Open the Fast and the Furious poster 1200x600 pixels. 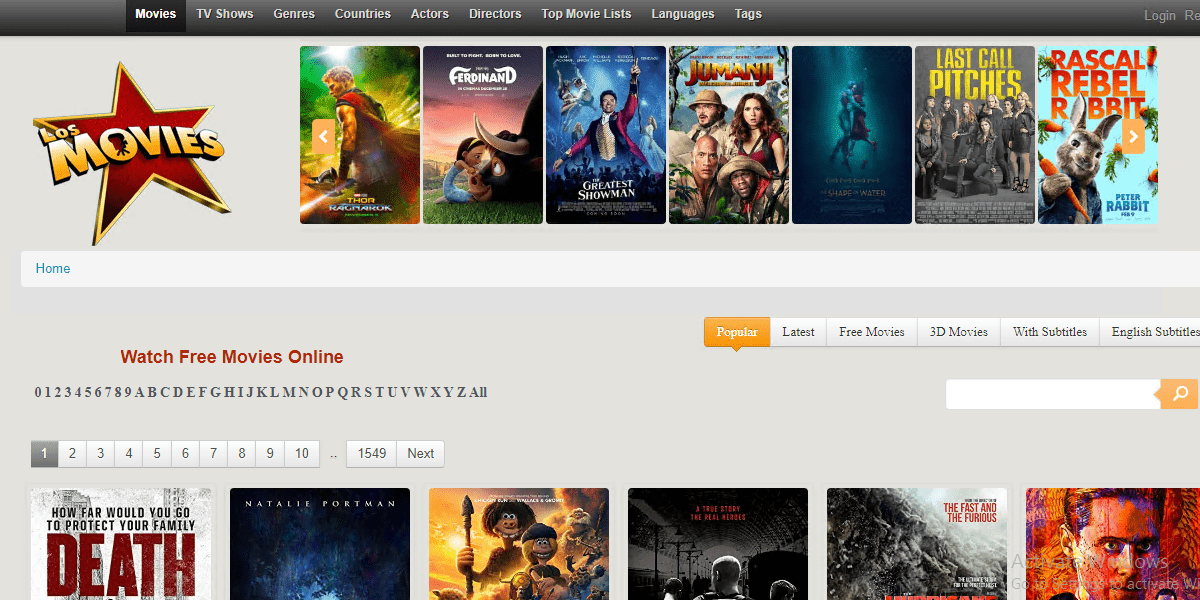pyautogui.click(x=917, y=544)
